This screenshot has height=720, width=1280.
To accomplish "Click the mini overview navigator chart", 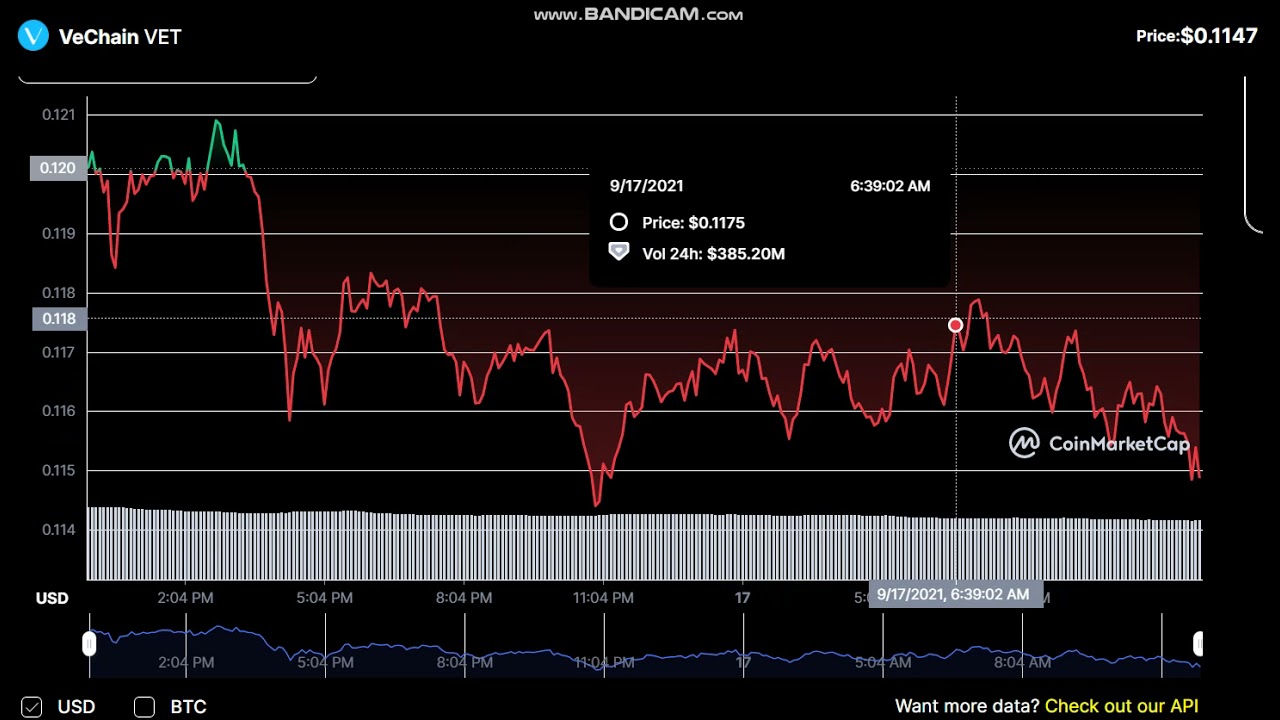I will [644, 644].
